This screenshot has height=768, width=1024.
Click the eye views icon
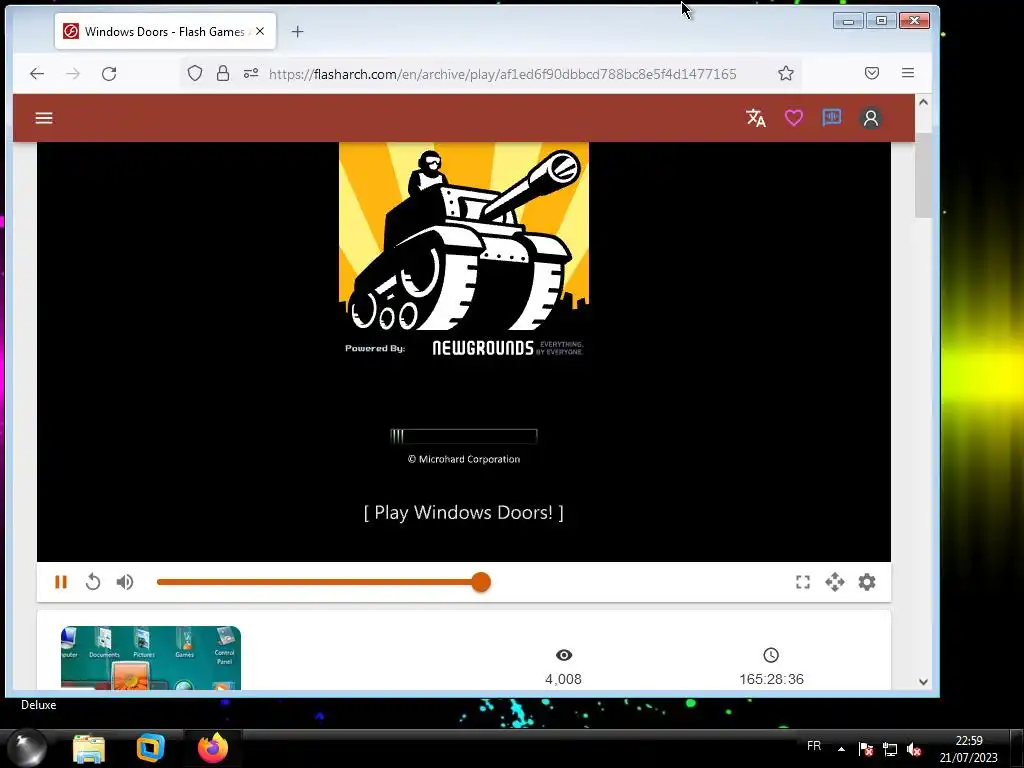click(x=564, y=655)
